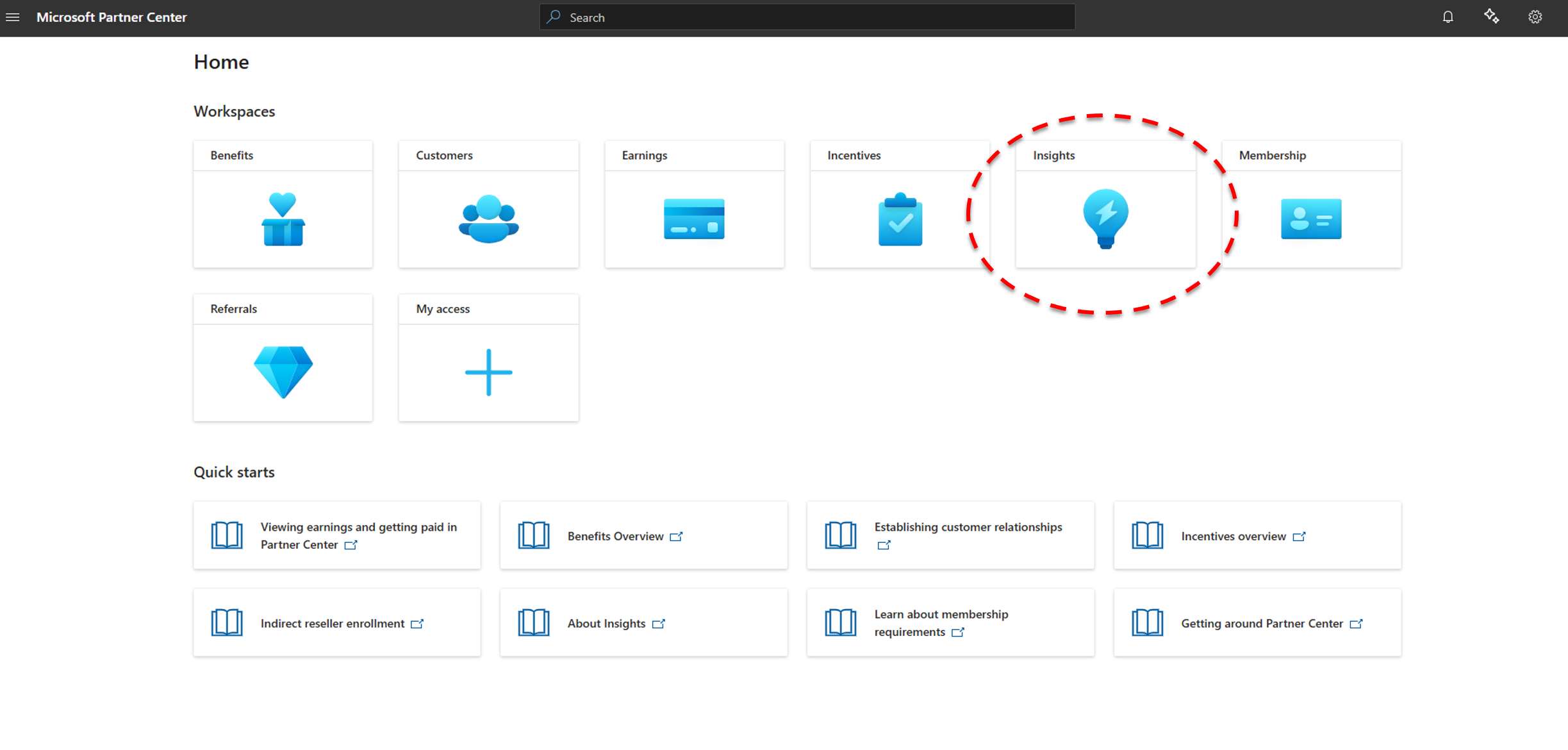
Task: Click the search magnifier icon
Action: click(554, 17)
